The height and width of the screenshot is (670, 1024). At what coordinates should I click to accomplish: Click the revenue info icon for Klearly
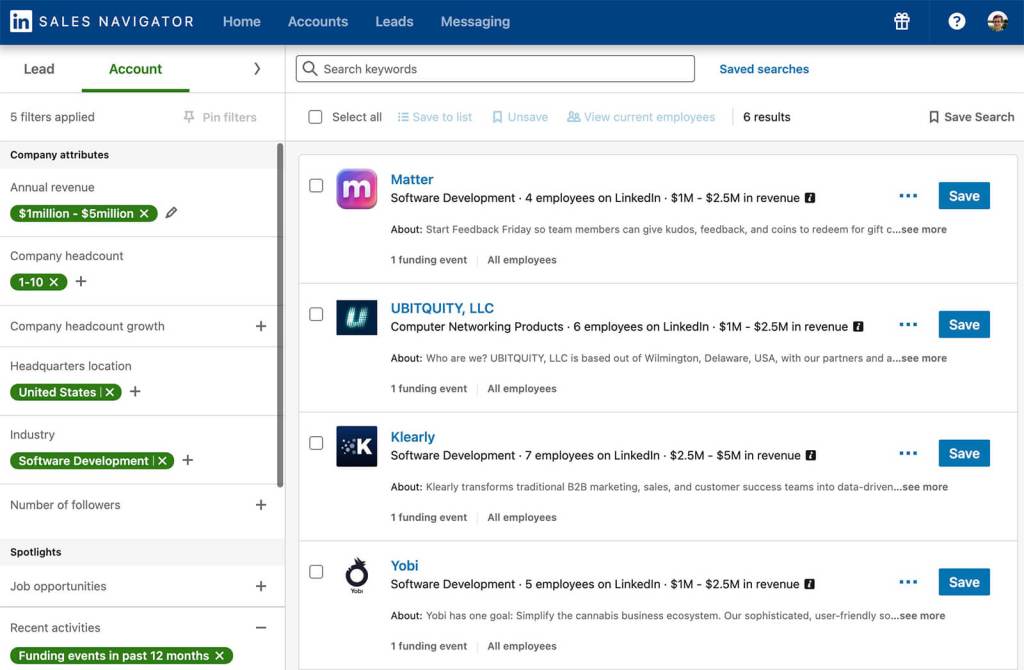(810, 455)
